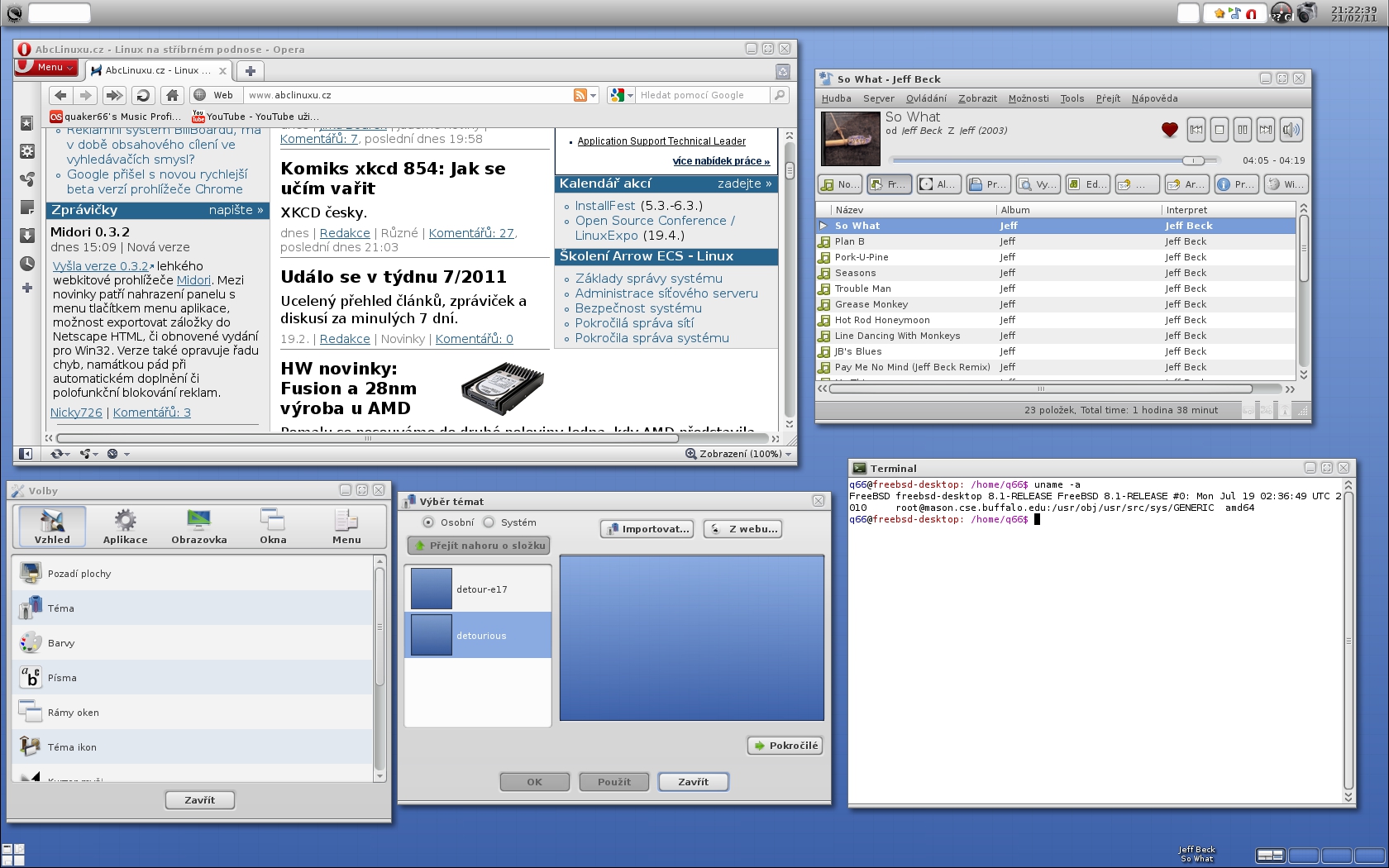This screenshot has height=868, width=1389.
Task: Go back in the Opera browser
Action: [x=60, y=95]
